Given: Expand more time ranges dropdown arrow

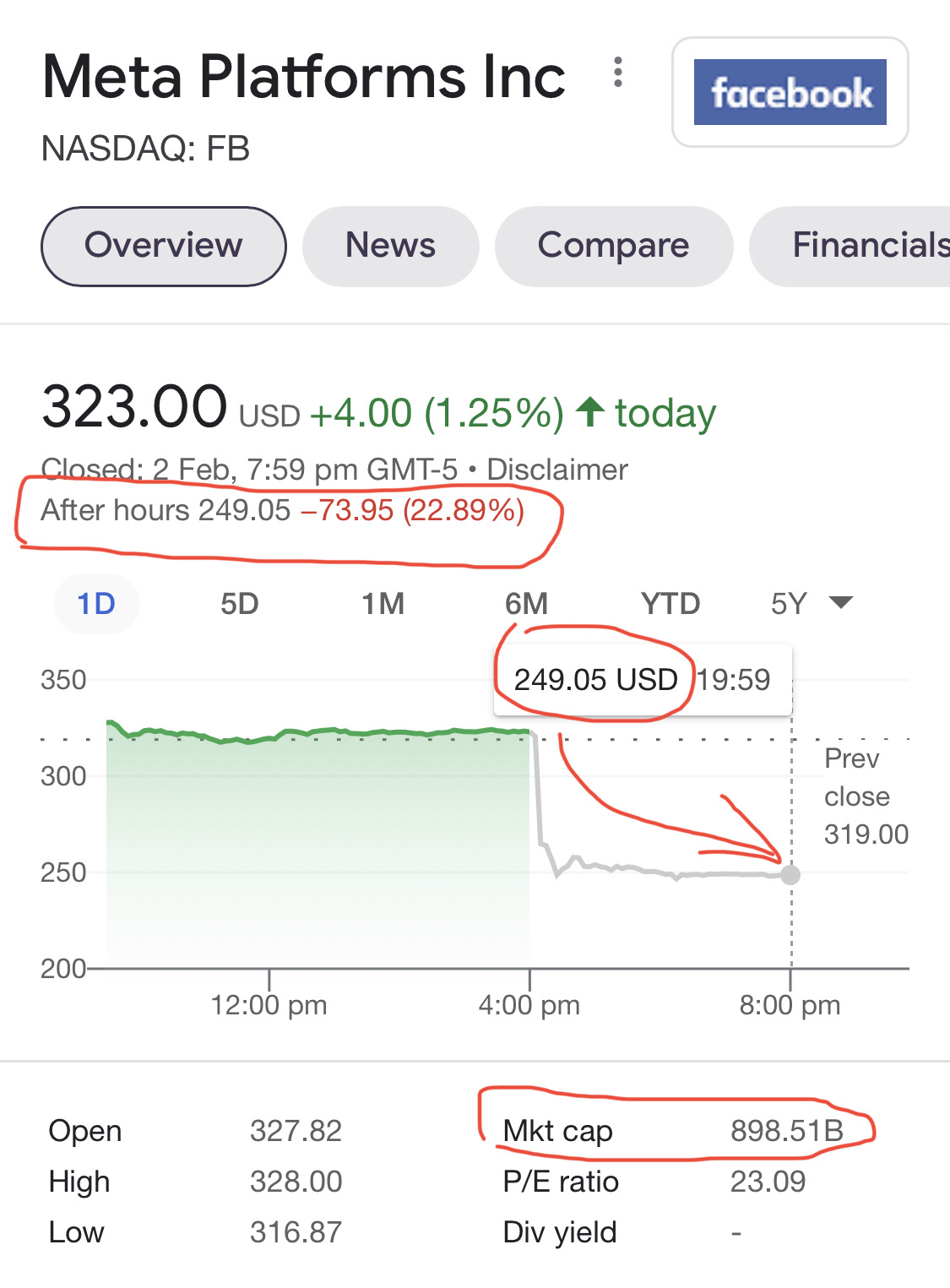Looking at the screenshot, I should point(841,602).
